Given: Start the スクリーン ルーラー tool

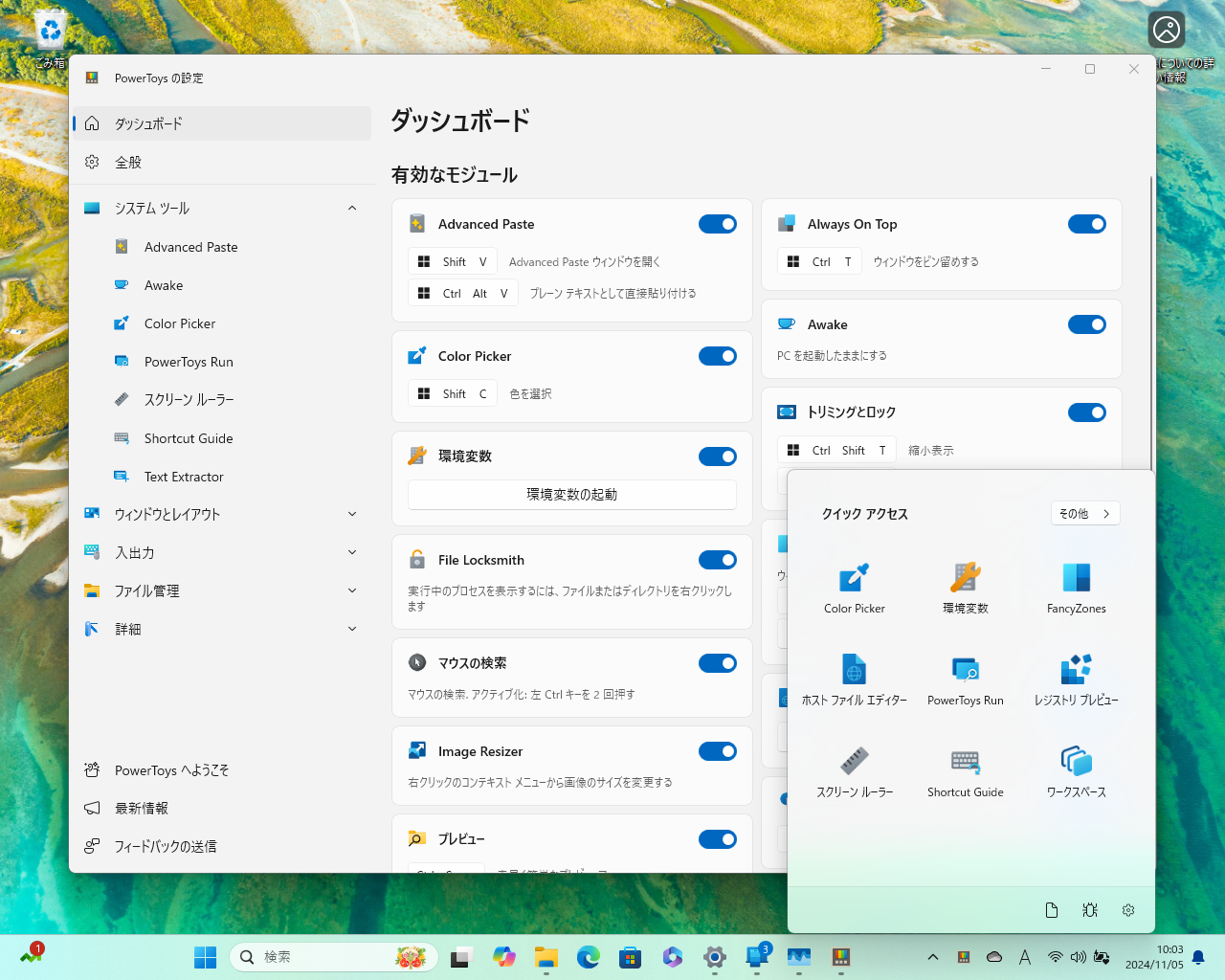Looking at the screenshot, I should (x=853, y=771).
